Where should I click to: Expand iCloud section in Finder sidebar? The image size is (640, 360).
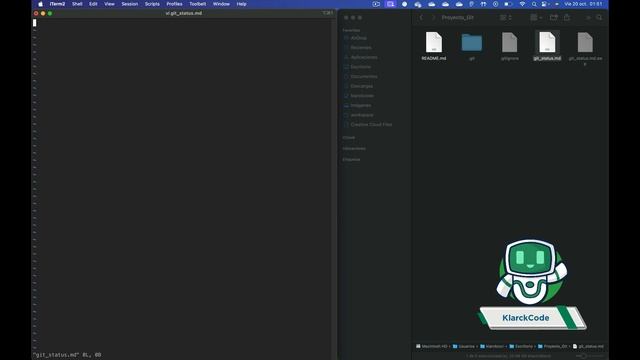click(349, 138)
